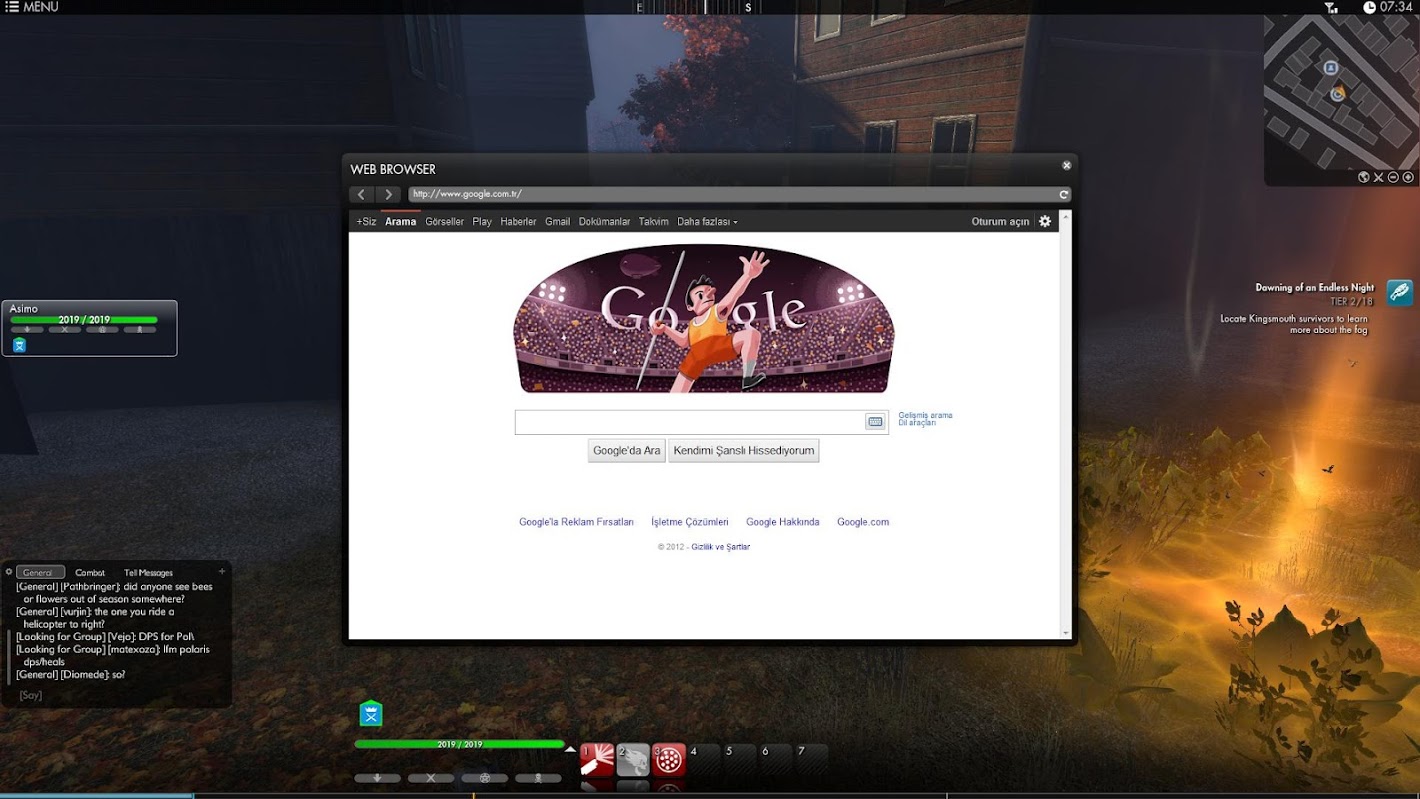Click faction buff icon above player health bar
1420x799 pixels.
371,713
